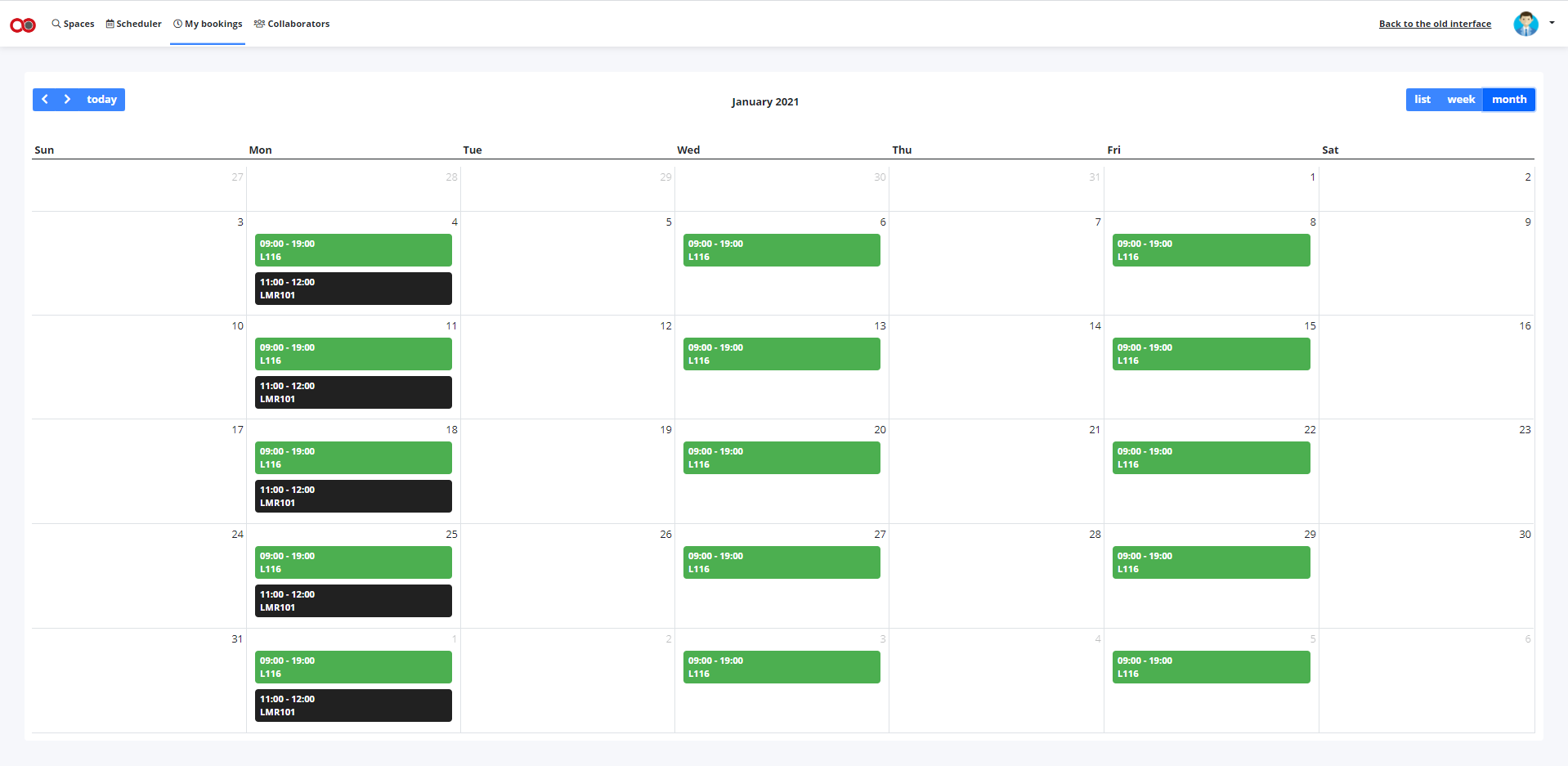1568x766 pixels.
Task: Select the month view
Action: [1509, 100]
